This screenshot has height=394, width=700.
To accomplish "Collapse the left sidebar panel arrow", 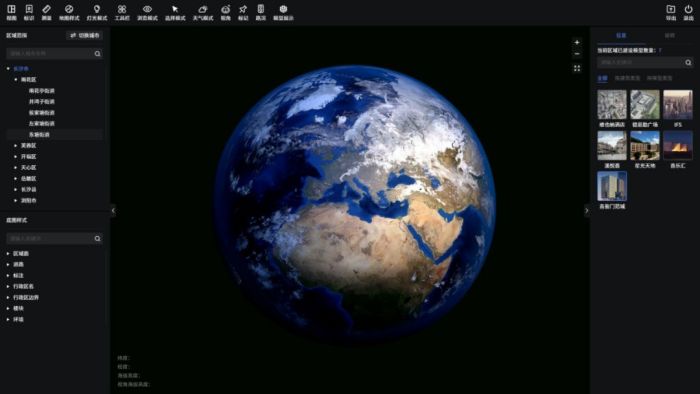I will (x=113, y=210).
